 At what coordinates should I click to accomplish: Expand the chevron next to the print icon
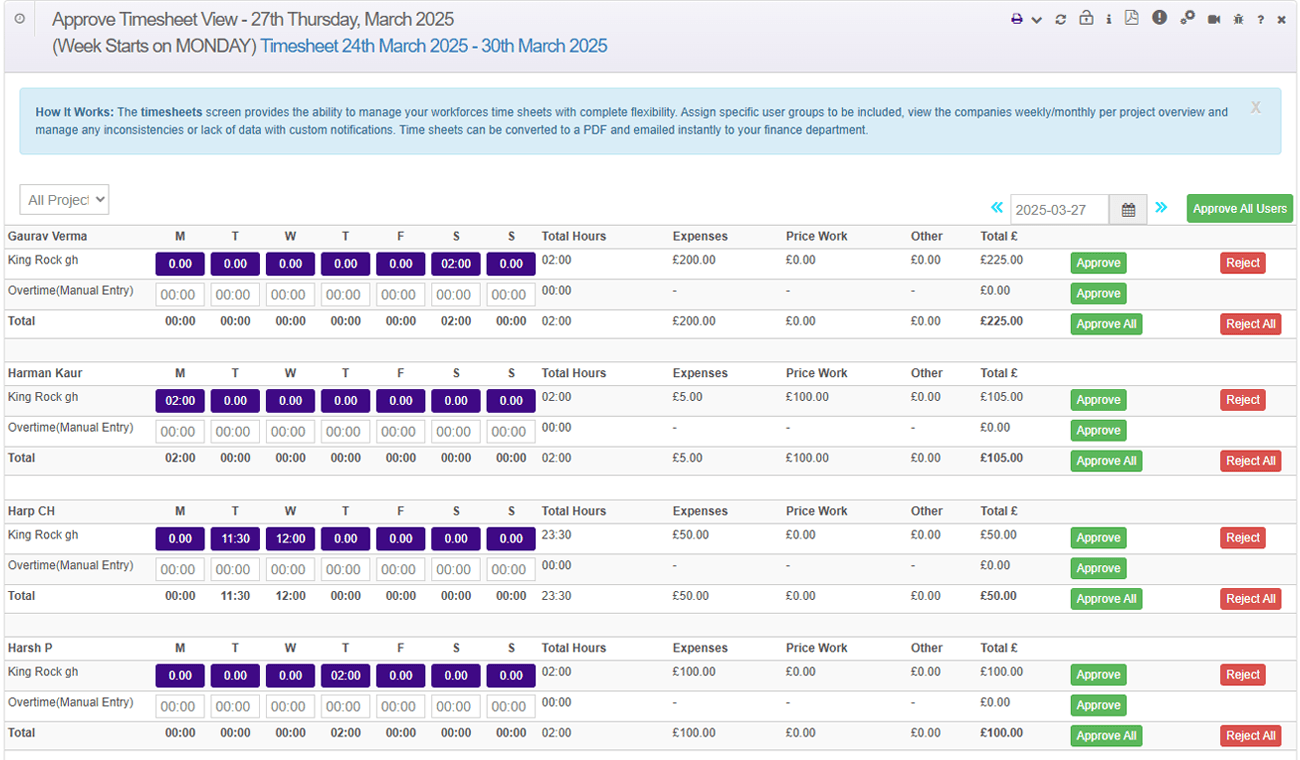[1036, 19]
